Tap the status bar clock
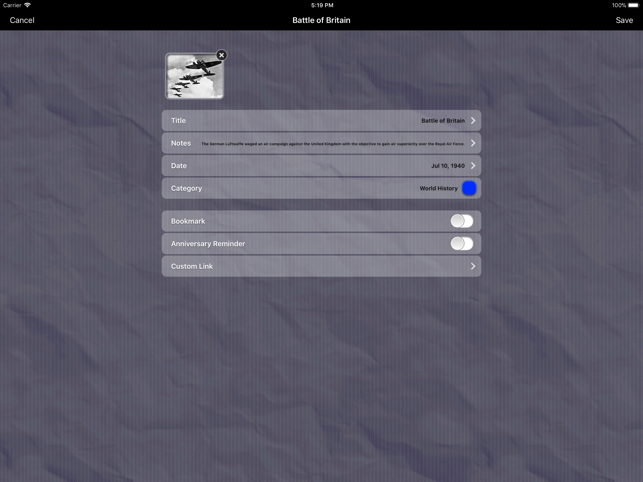The image size is (643, 482). click(x=322, y=5)
